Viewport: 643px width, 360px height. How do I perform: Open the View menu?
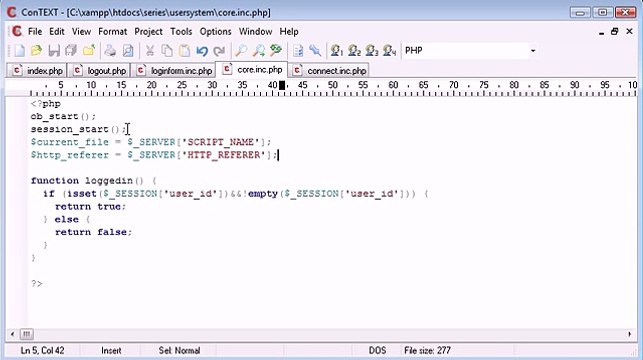(81, 32)
